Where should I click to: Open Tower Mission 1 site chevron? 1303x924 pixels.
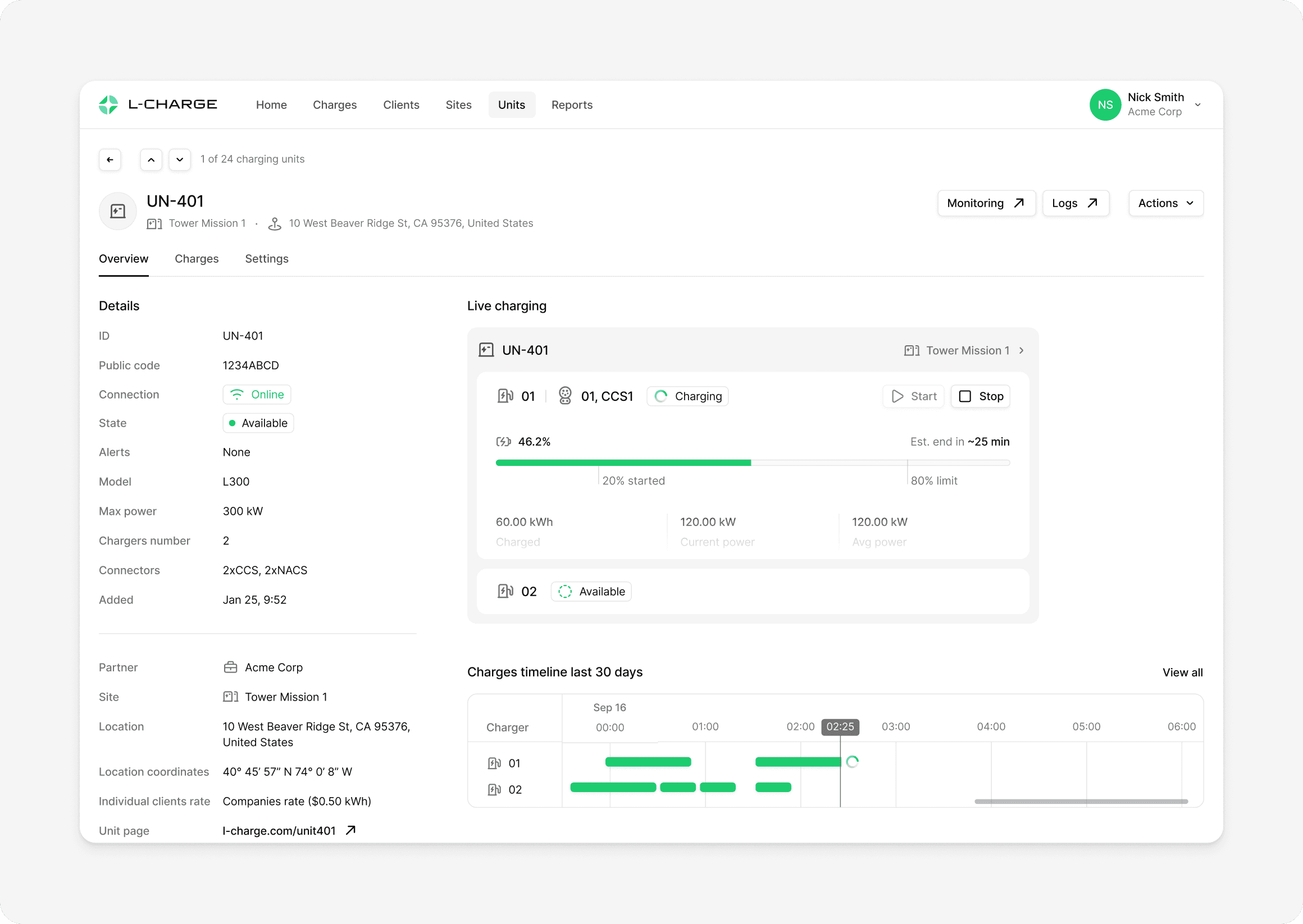pos(1022,350)
